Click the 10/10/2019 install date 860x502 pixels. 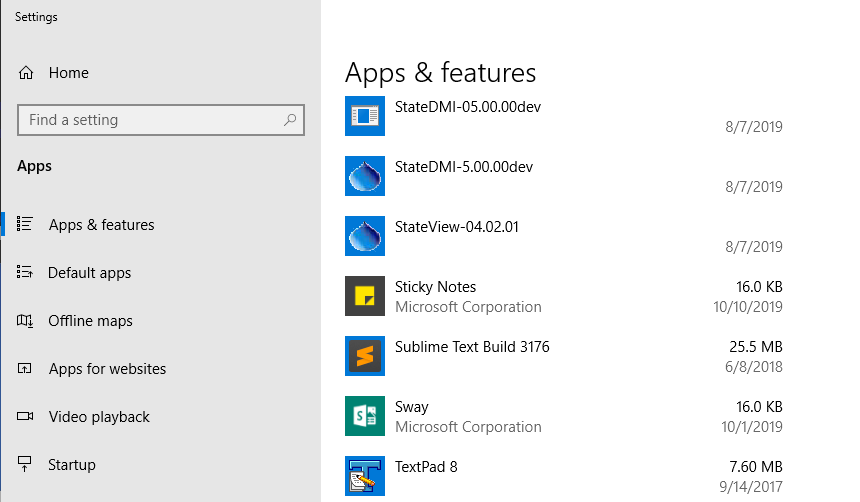(748, 307)
